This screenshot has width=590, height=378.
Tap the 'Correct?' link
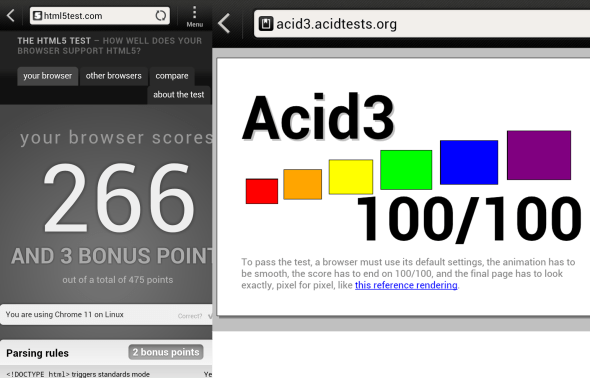190,316
